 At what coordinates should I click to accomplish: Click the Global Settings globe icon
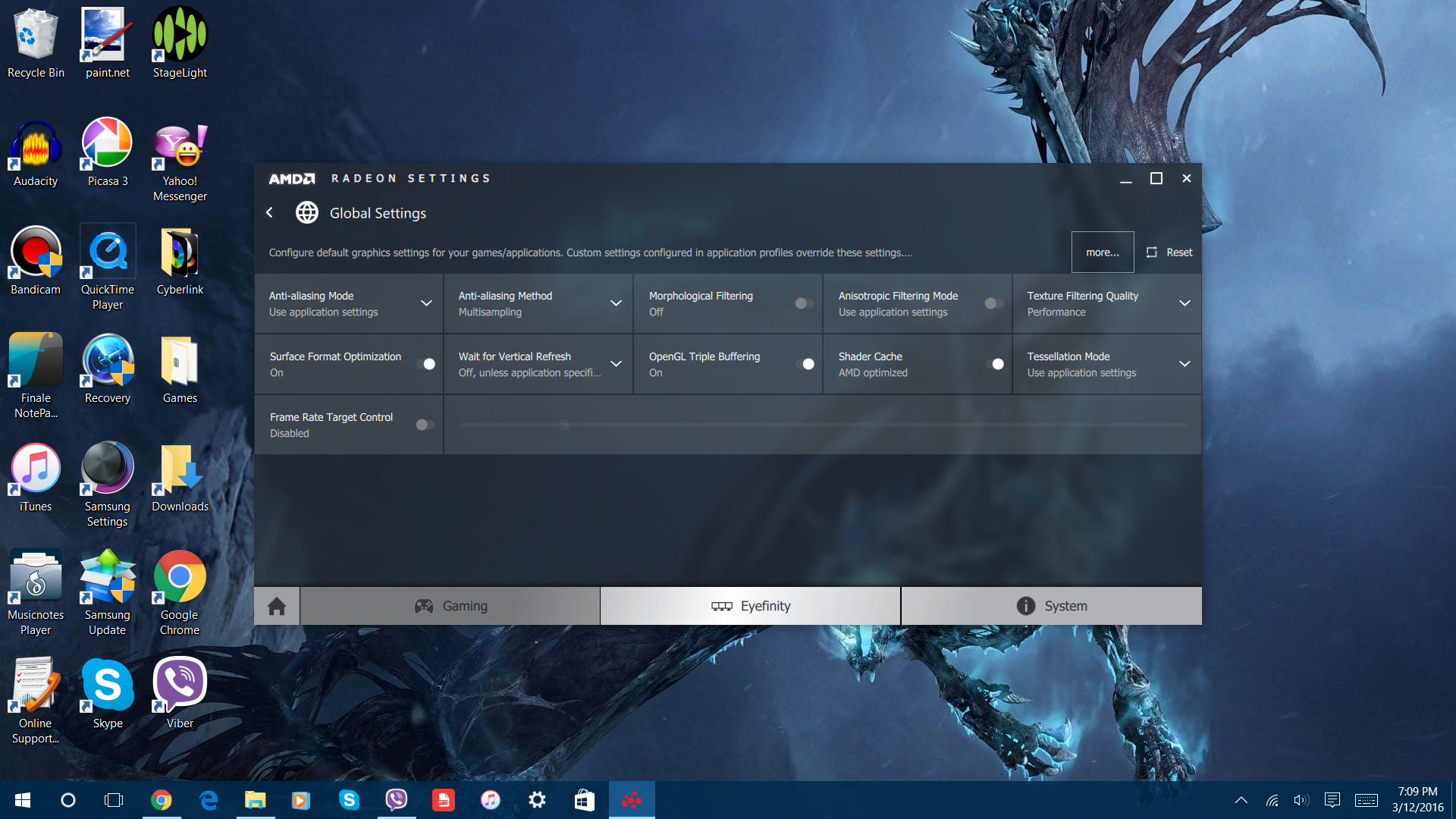[306, 212]
